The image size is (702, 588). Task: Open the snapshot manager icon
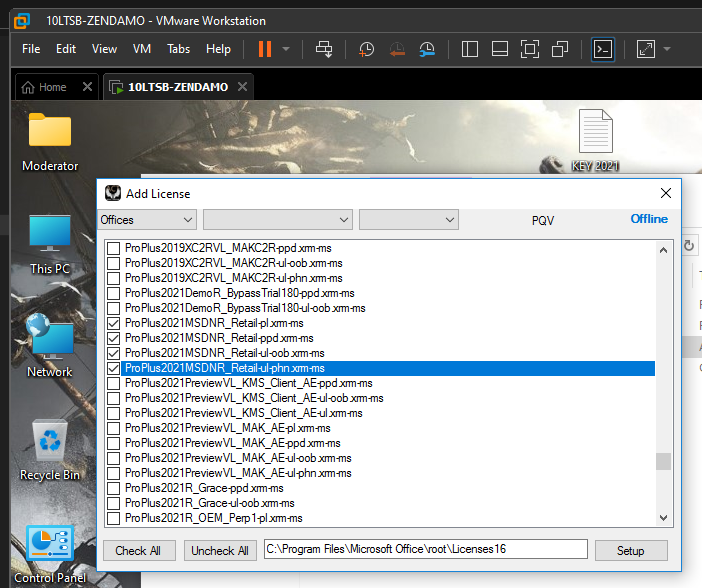click(x=427, y=49)
